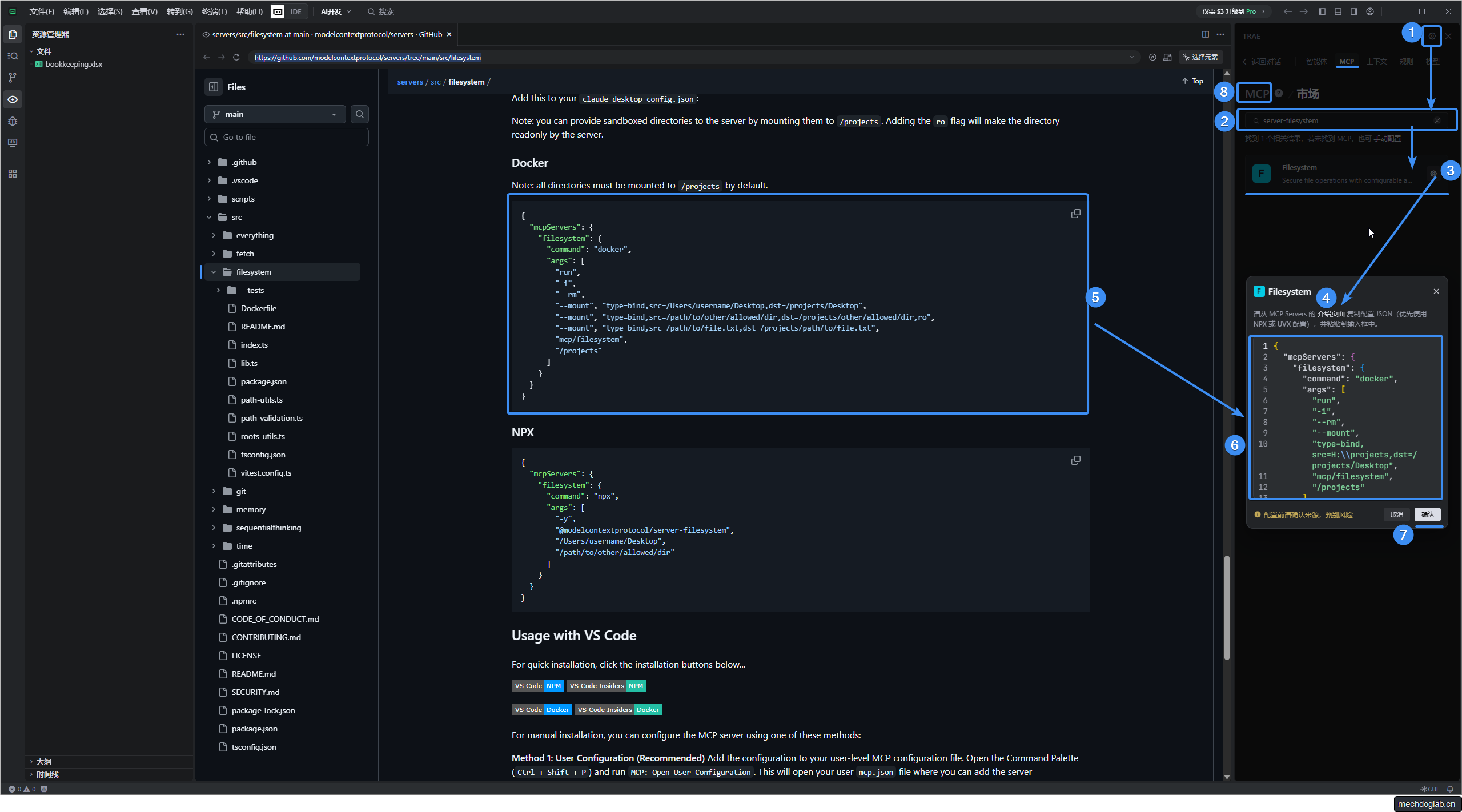Reload the embedded browser page

236,57
